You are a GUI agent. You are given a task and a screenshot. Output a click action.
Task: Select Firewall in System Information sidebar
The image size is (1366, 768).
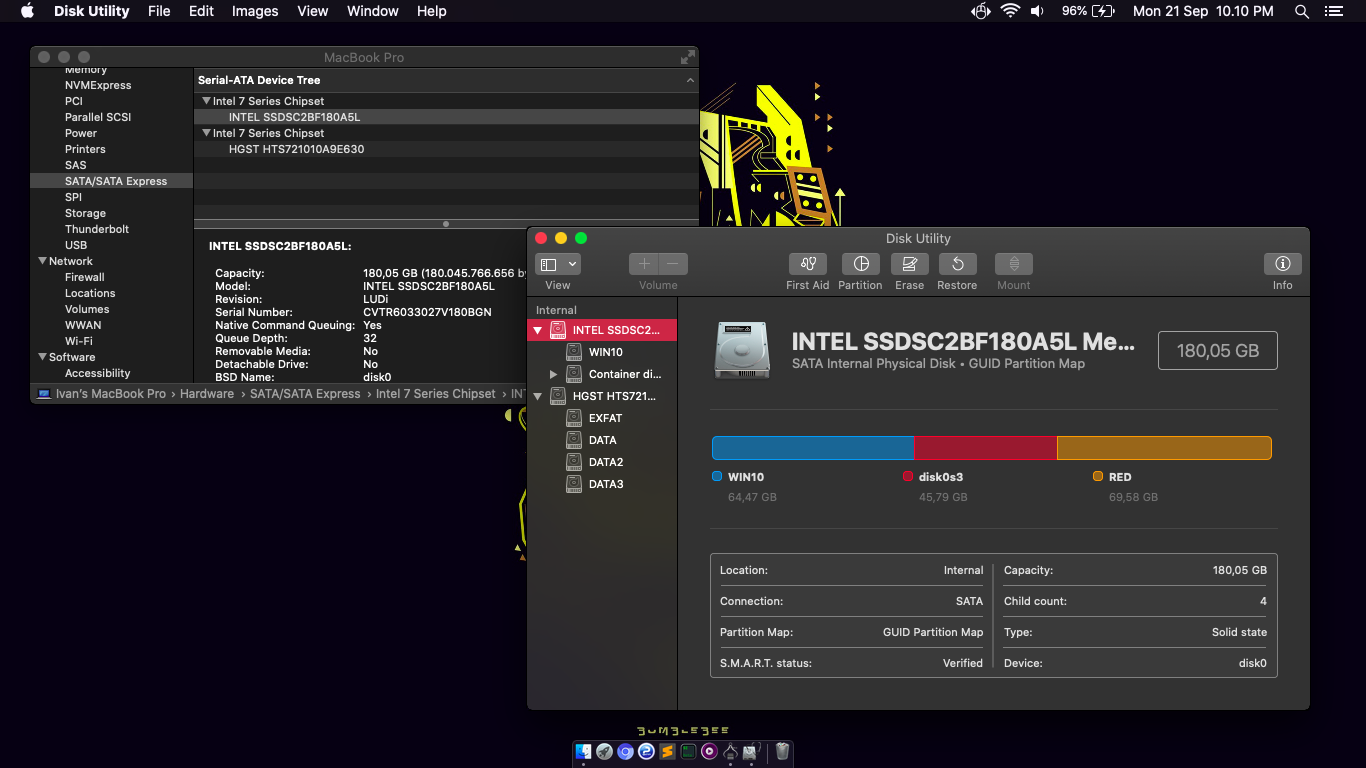tap(85, 277)
